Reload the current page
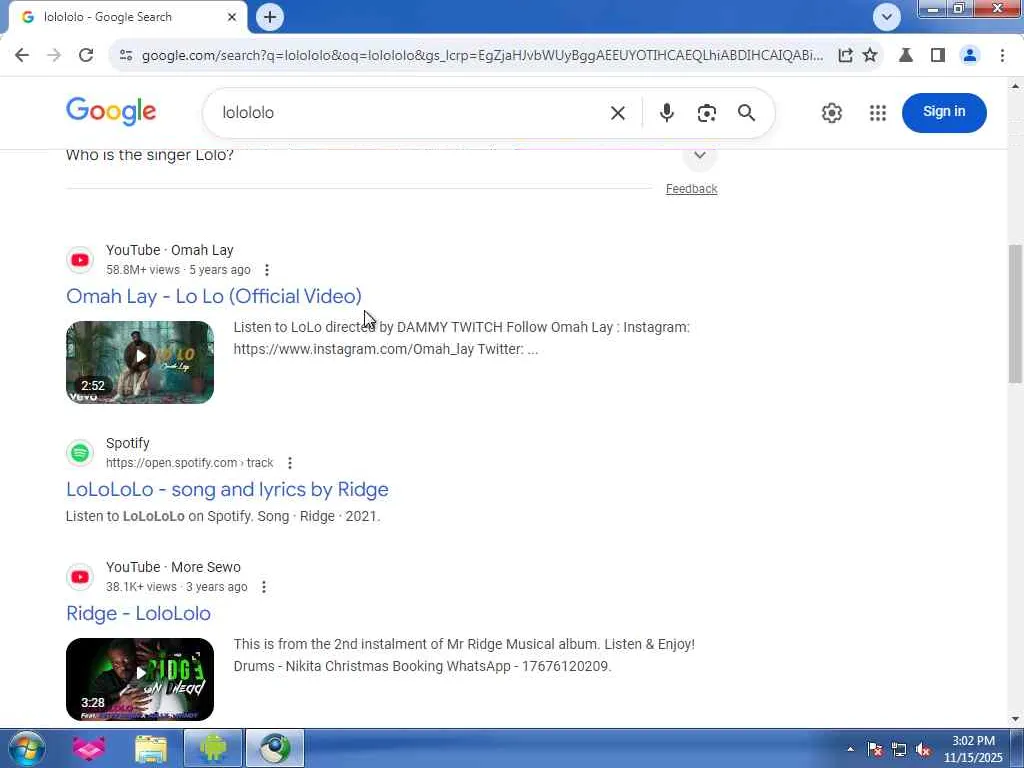The height and width of the screenshot is (768, 1024). [x=86, y=56]
